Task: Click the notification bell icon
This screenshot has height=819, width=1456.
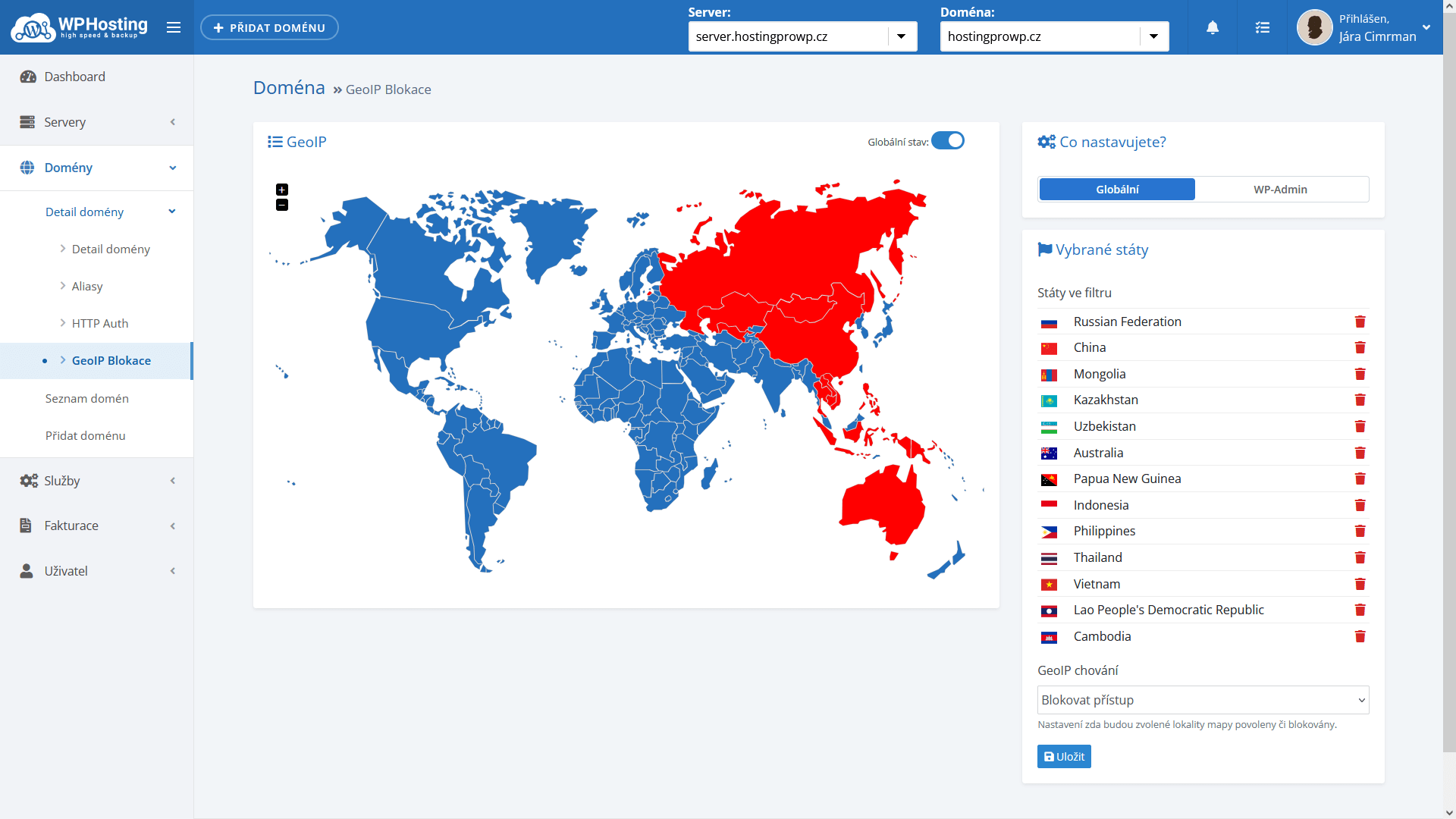Action: 1213,28
